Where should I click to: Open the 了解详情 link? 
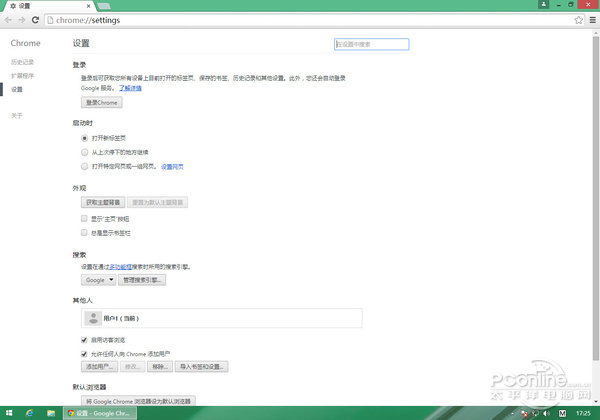(x=130, y=88)
